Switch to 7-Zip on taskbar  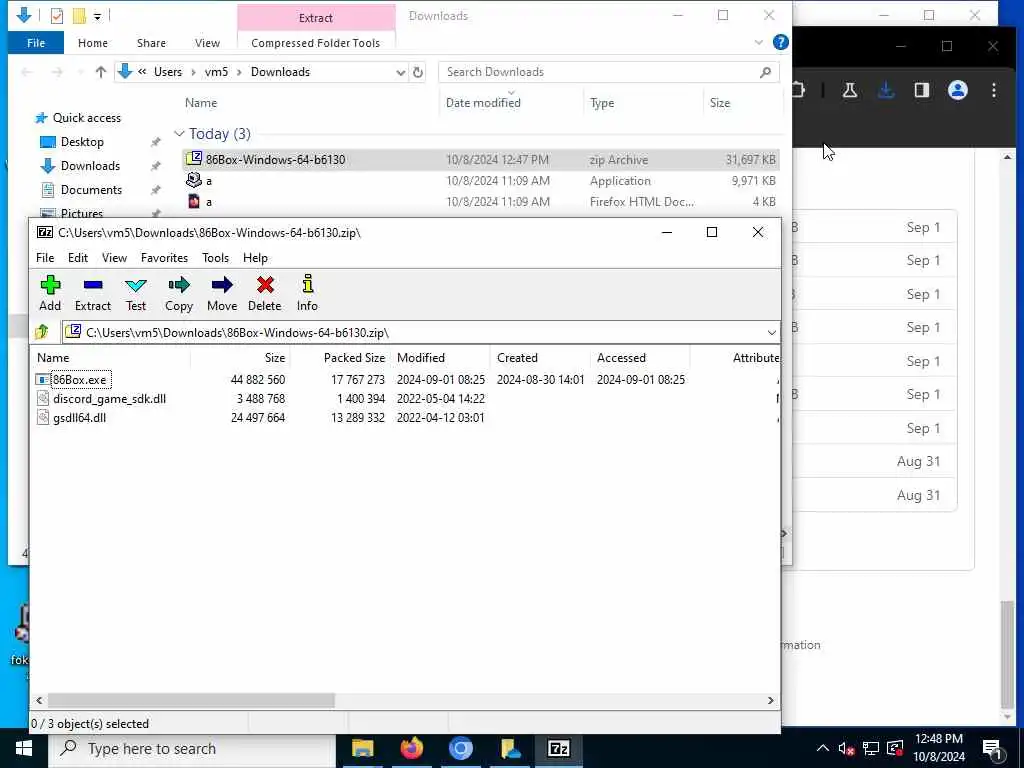point(558,748)
